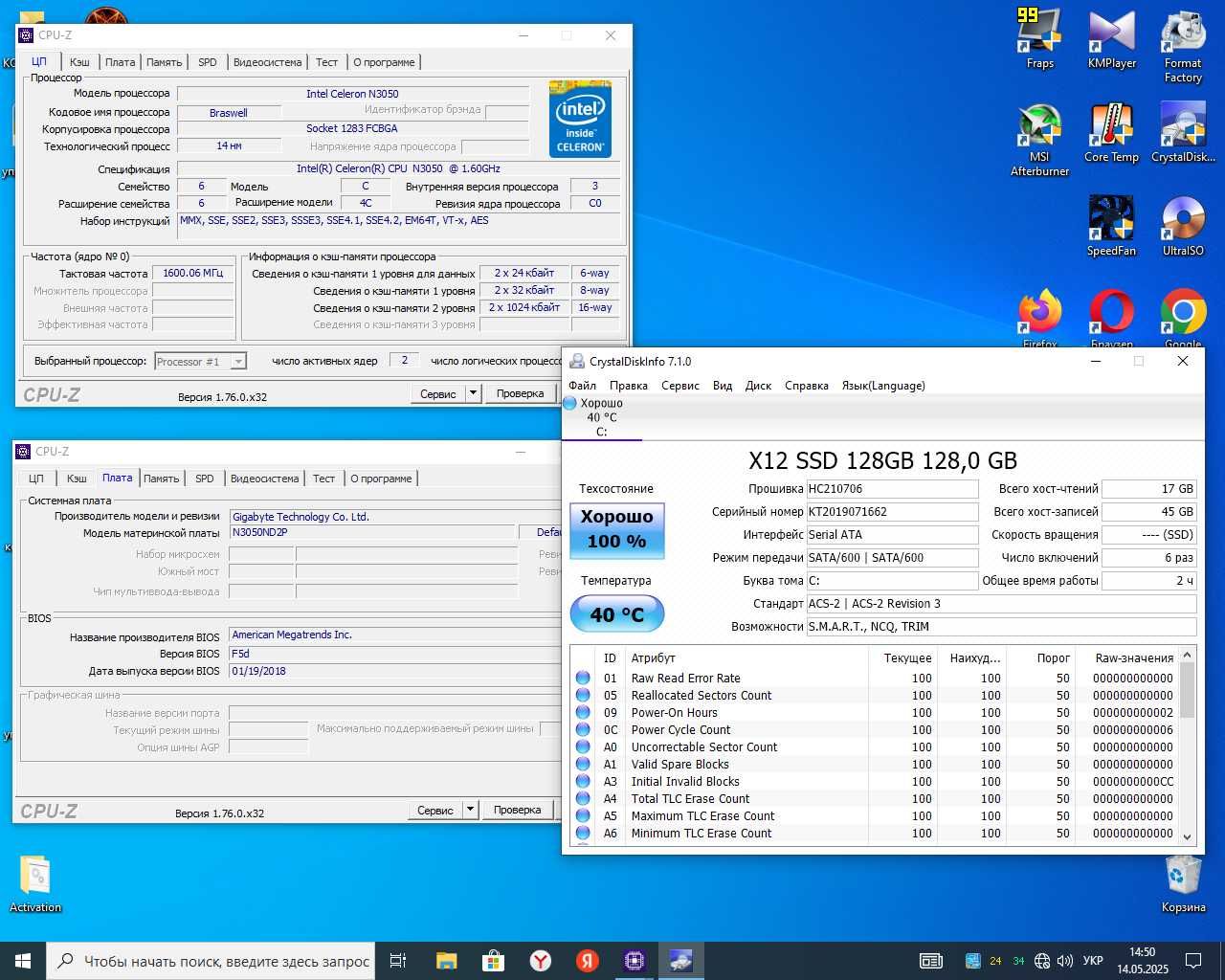Expand Сервис arrow in CPU-Z processor window
Viewport: 1225px width, 980px height.
[x=472, y=393]
